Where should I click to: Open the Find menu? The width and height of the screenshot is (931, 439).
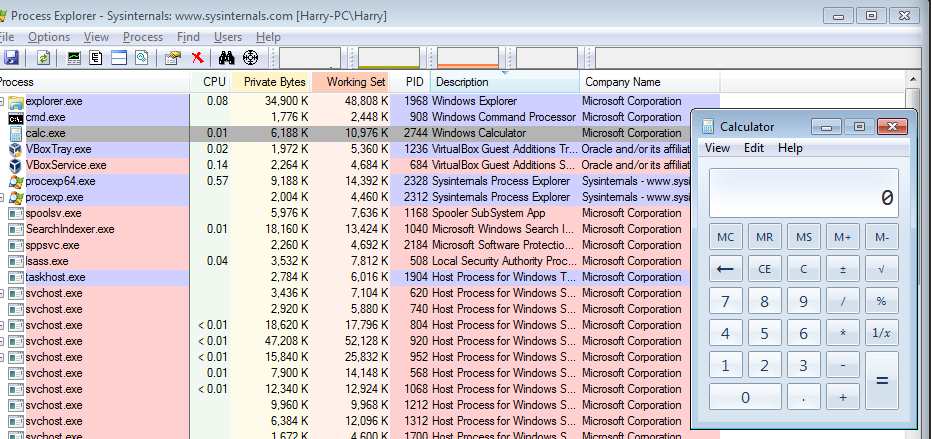tap(188, 37)
